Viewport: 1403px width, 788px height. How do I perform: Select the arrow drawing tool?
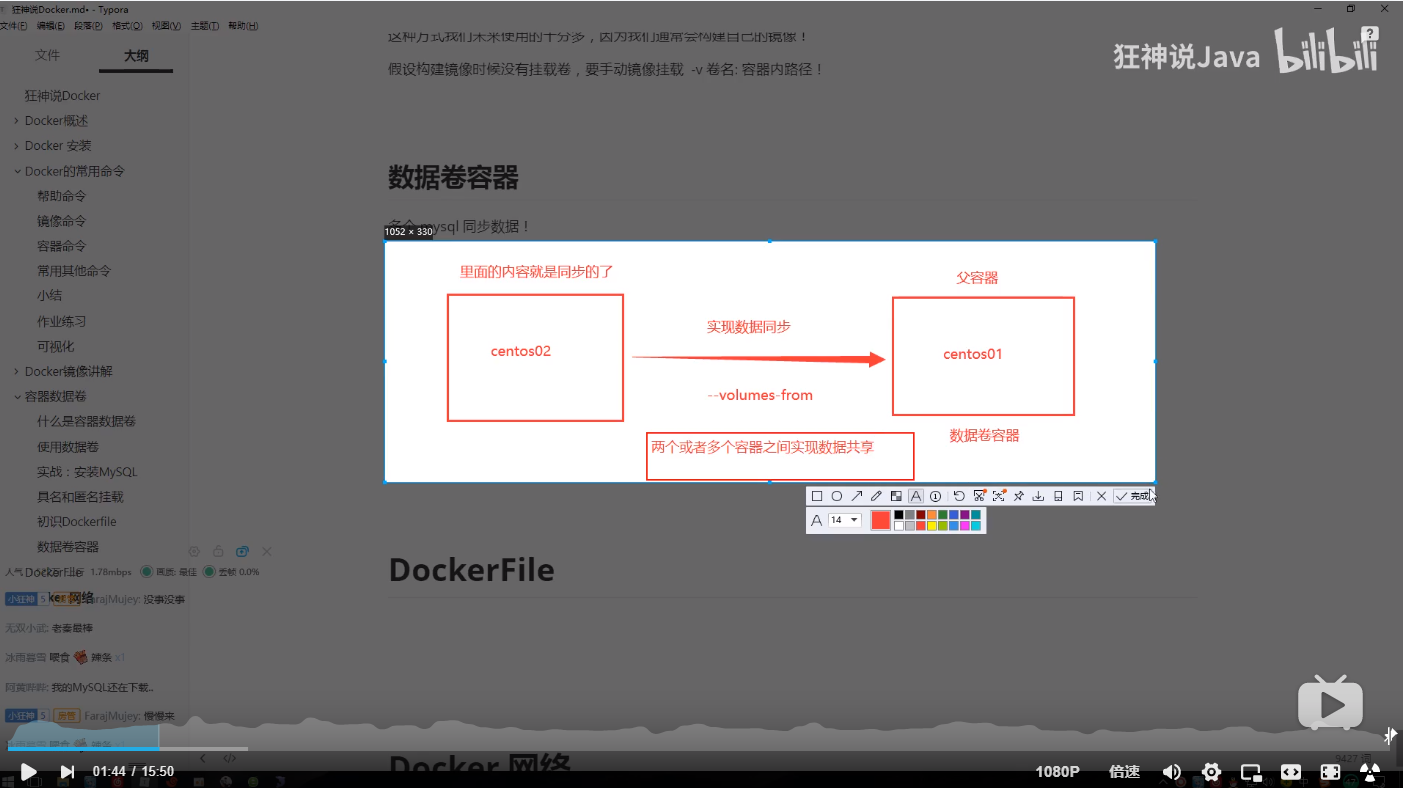(857, 496)
